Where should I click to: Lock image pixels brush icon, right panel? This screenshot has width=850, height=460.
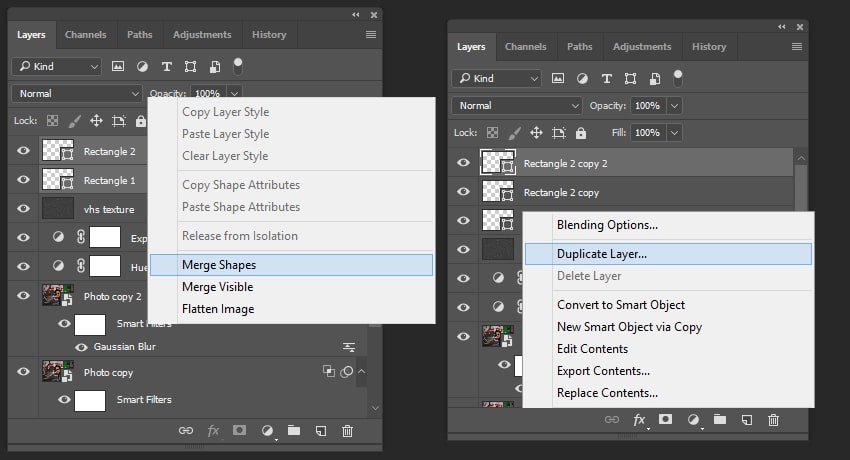(515, 132)
